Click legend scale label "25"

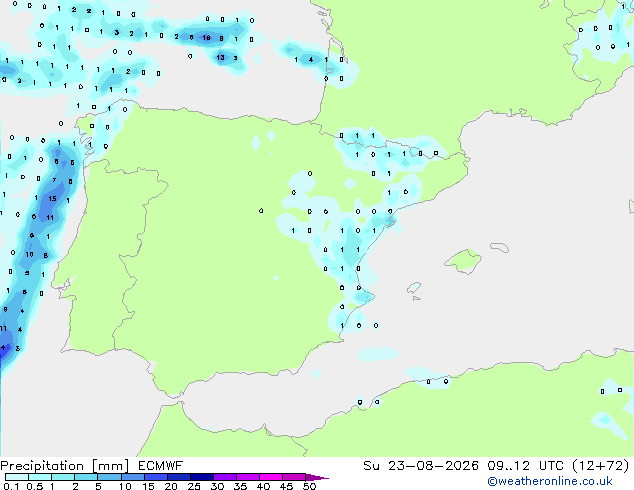coord(194,486)
